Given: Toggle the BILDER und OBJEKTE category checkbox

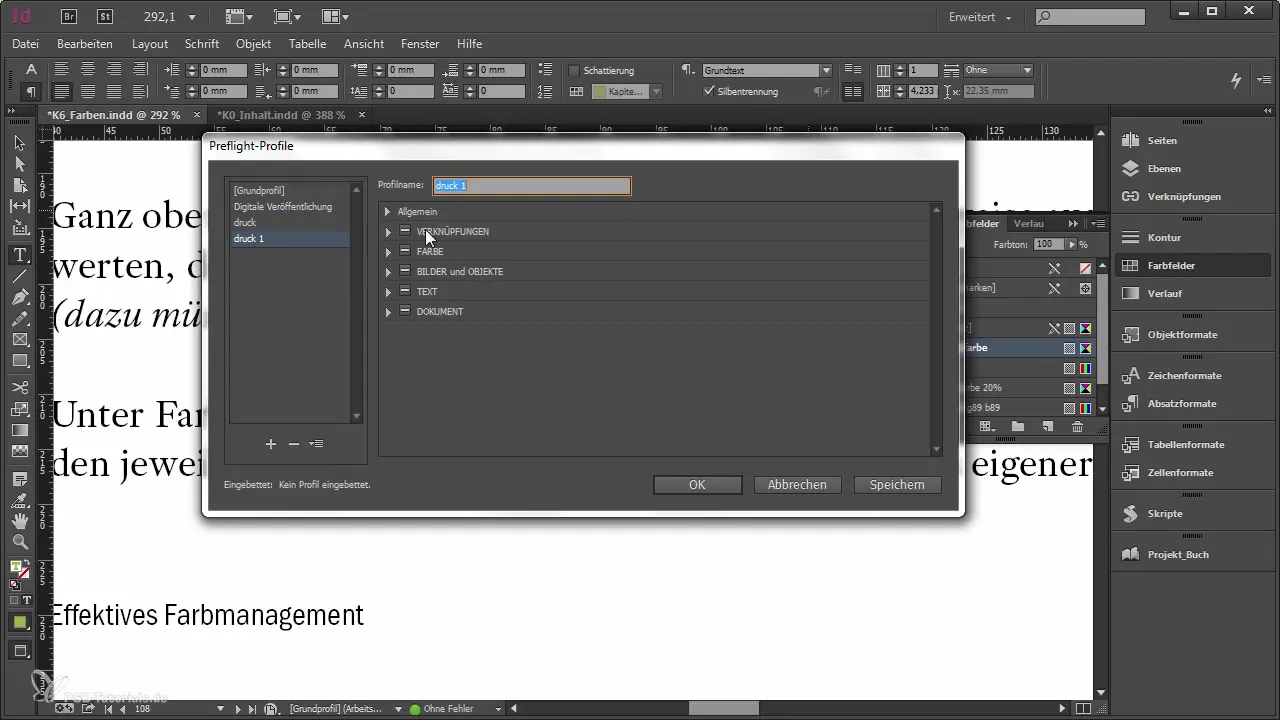Looking at the screenshot, I should [x=405, y=271].
